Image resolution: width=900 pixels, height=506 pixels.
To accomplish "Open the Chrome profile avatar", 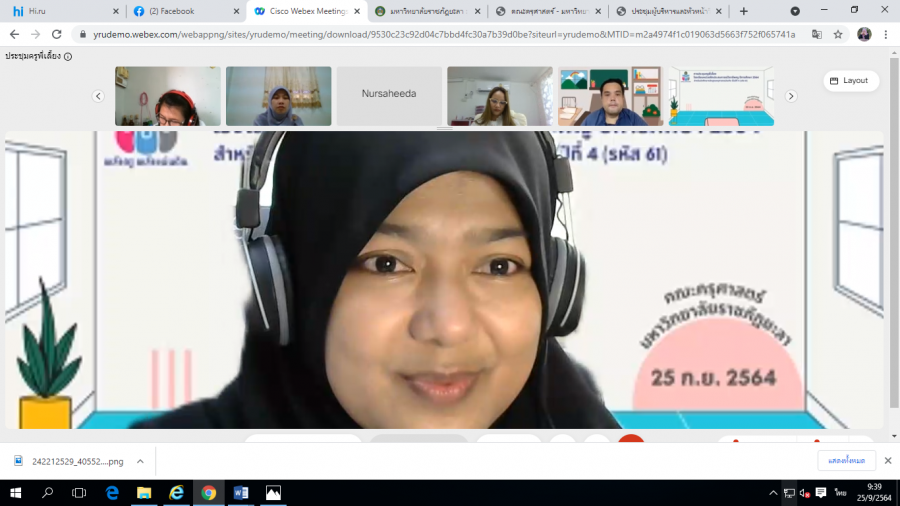I will (864, 34).
